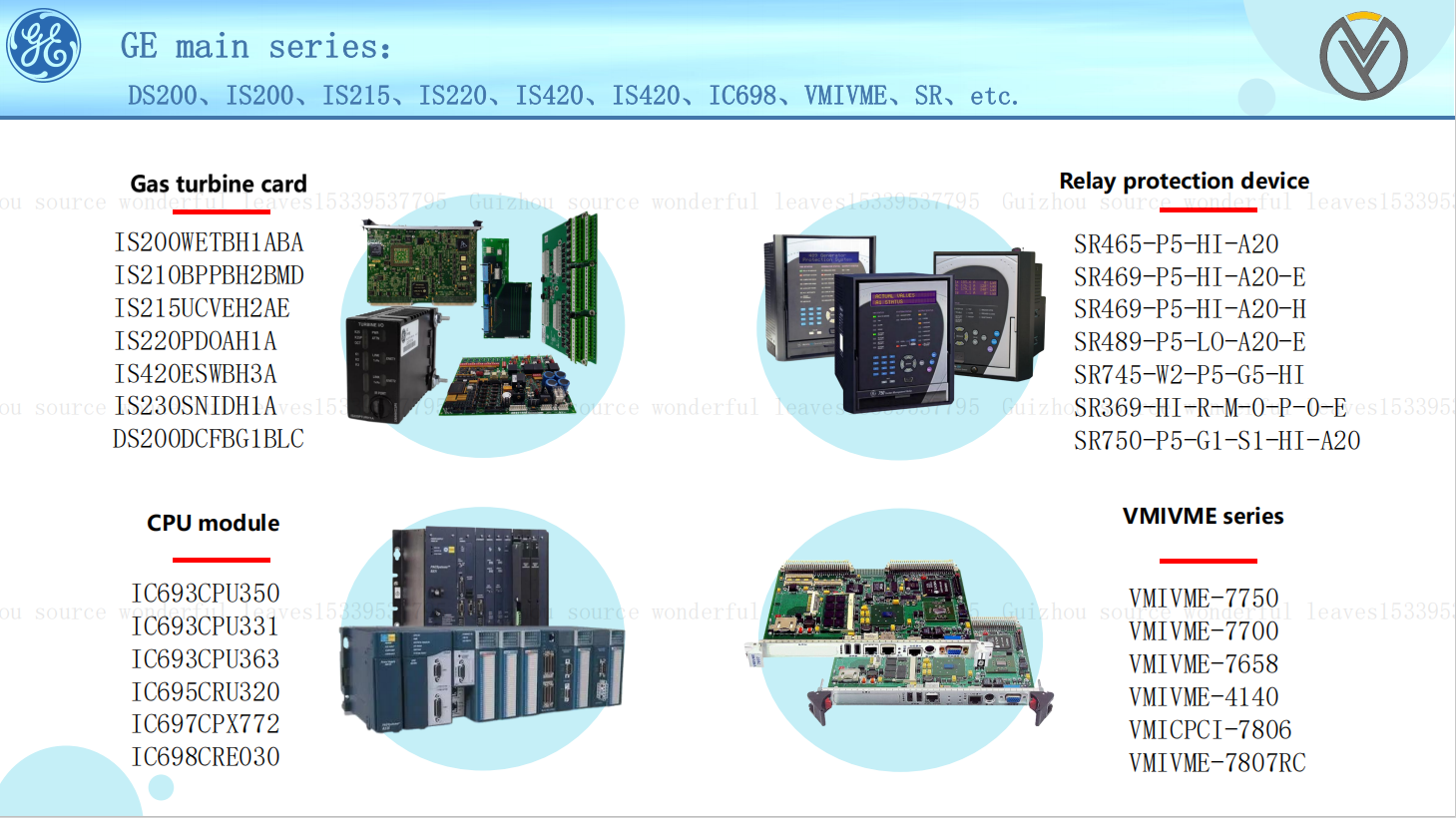
Task: Select board model VMIVME-7658
Action: [1203, 664]
